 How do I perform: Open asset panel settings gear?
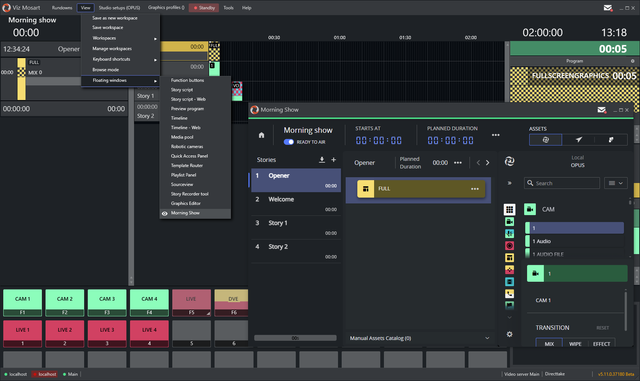coord(509,334)
